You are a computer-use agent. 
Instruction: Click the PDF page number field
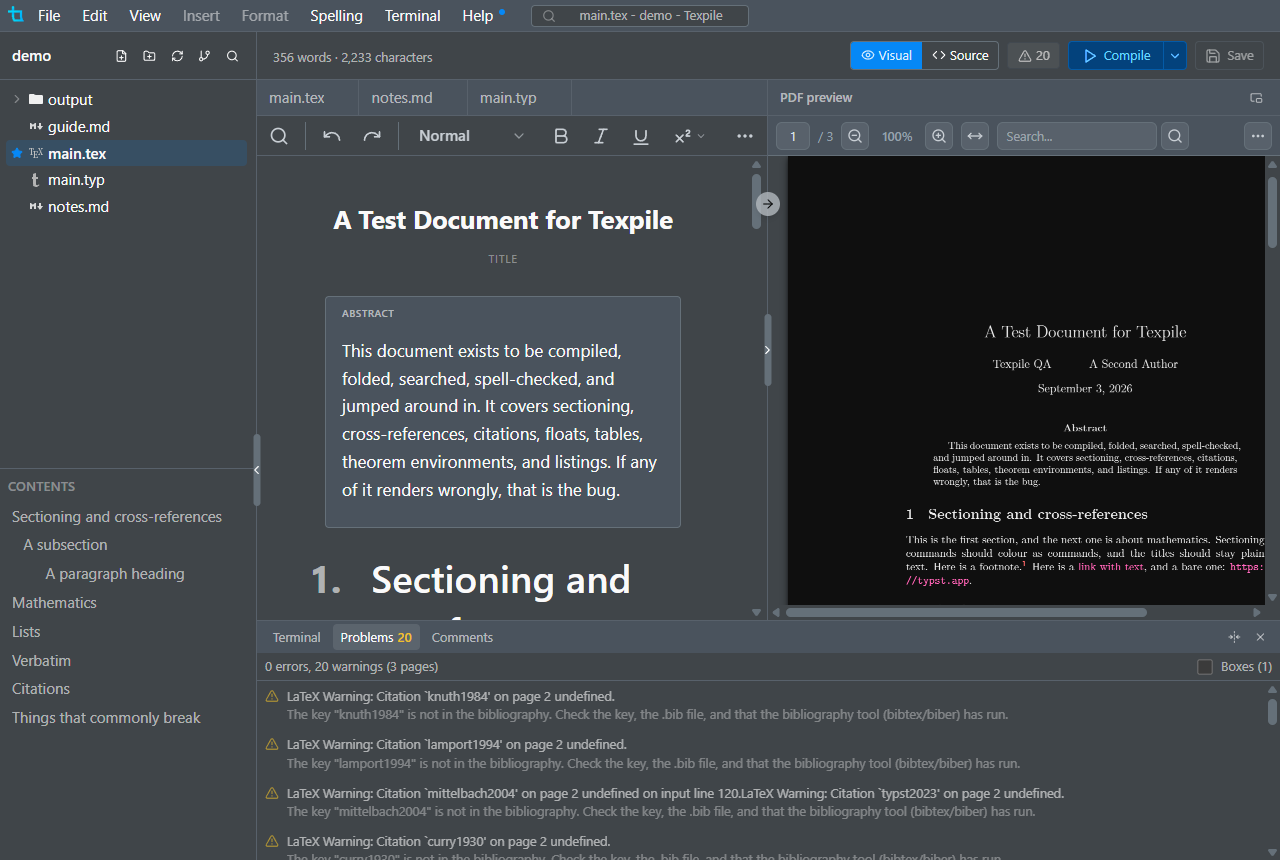click(793, 136)
